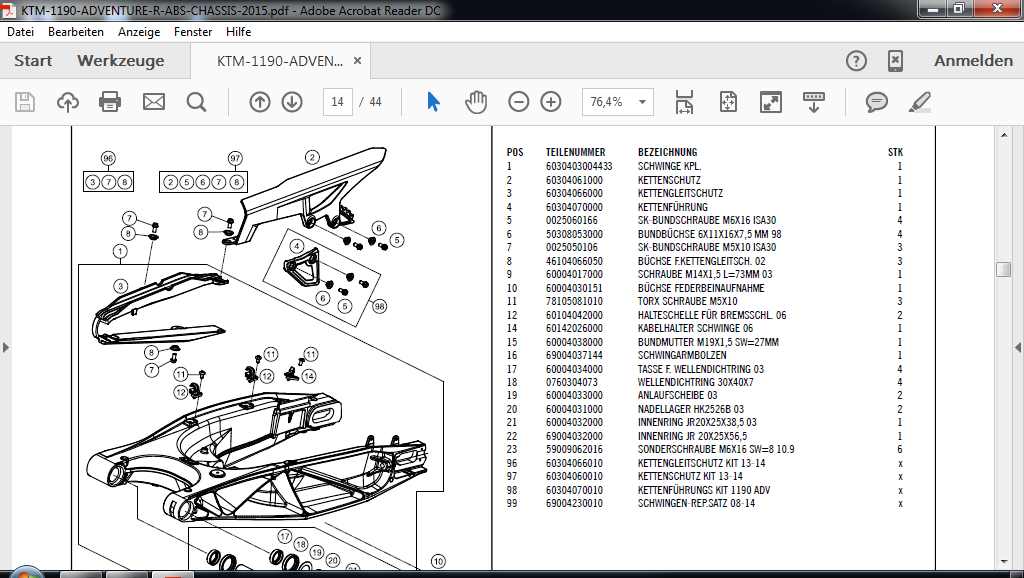Open the Bearbeiten menu

click(76, 32)
